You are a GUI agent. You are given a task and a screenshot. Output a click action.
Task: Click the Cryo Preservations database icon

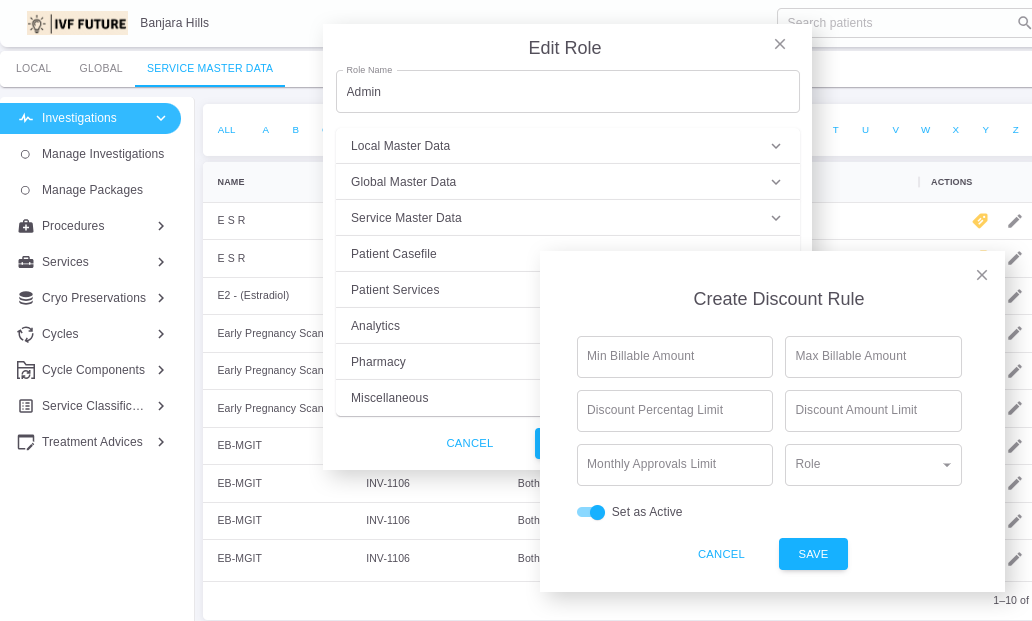(26, 298)
